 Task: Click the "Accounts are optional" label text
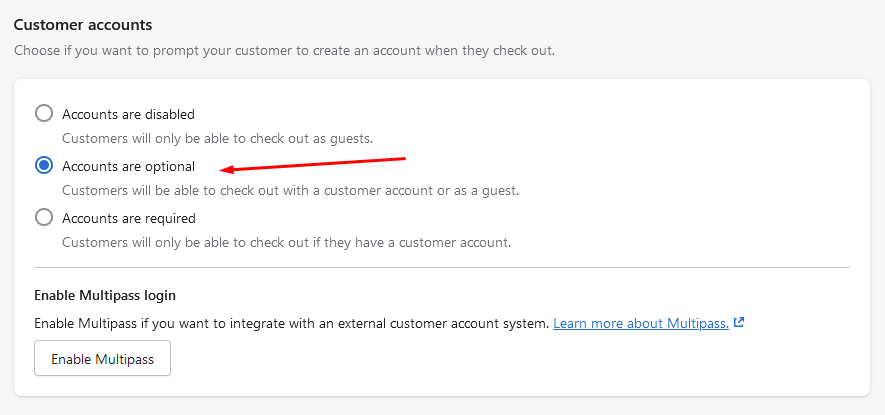[128, 166]
